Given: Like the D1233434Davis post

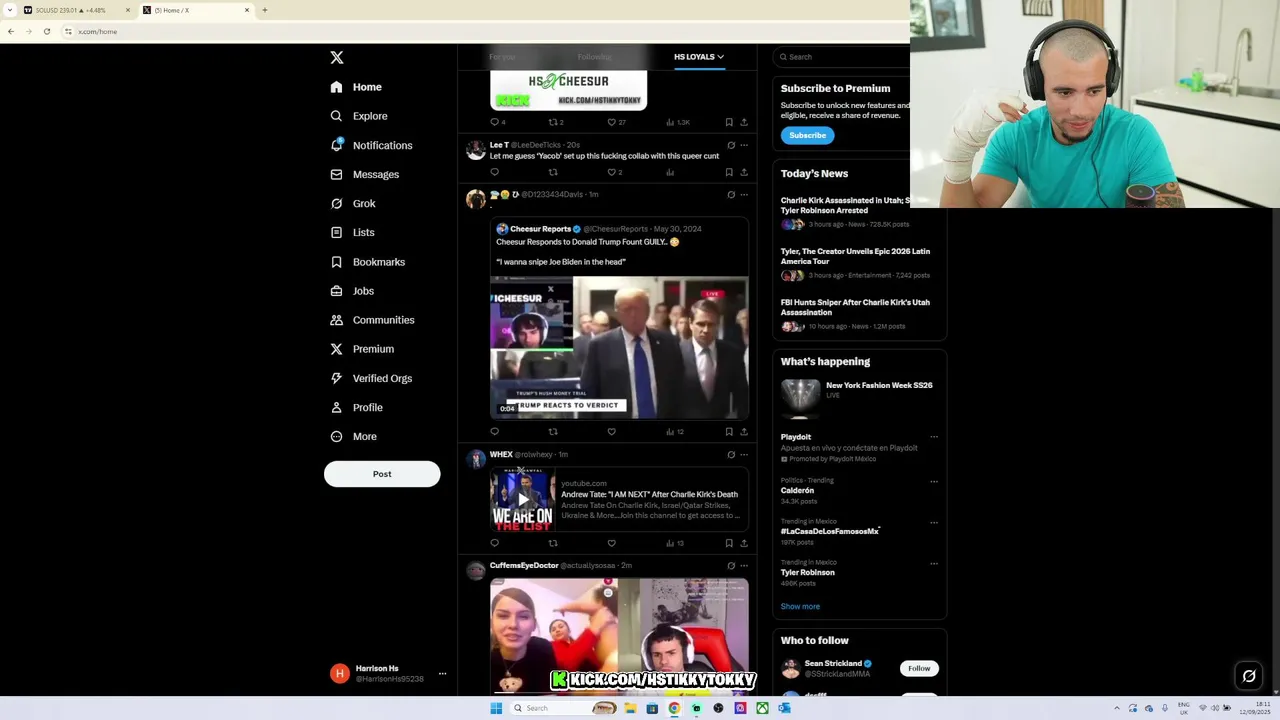Looking at the screenshot, I should 611,432.
